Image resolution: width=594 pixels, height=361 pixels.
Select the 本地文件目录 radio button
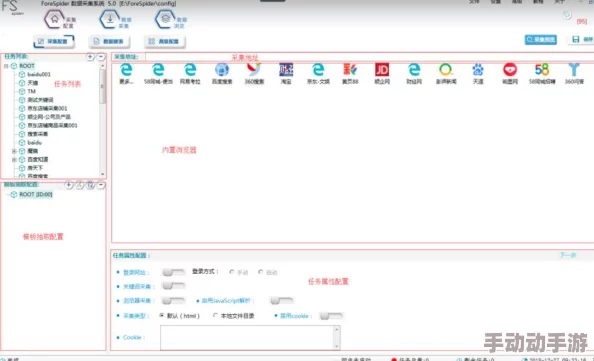pos(215,315)
